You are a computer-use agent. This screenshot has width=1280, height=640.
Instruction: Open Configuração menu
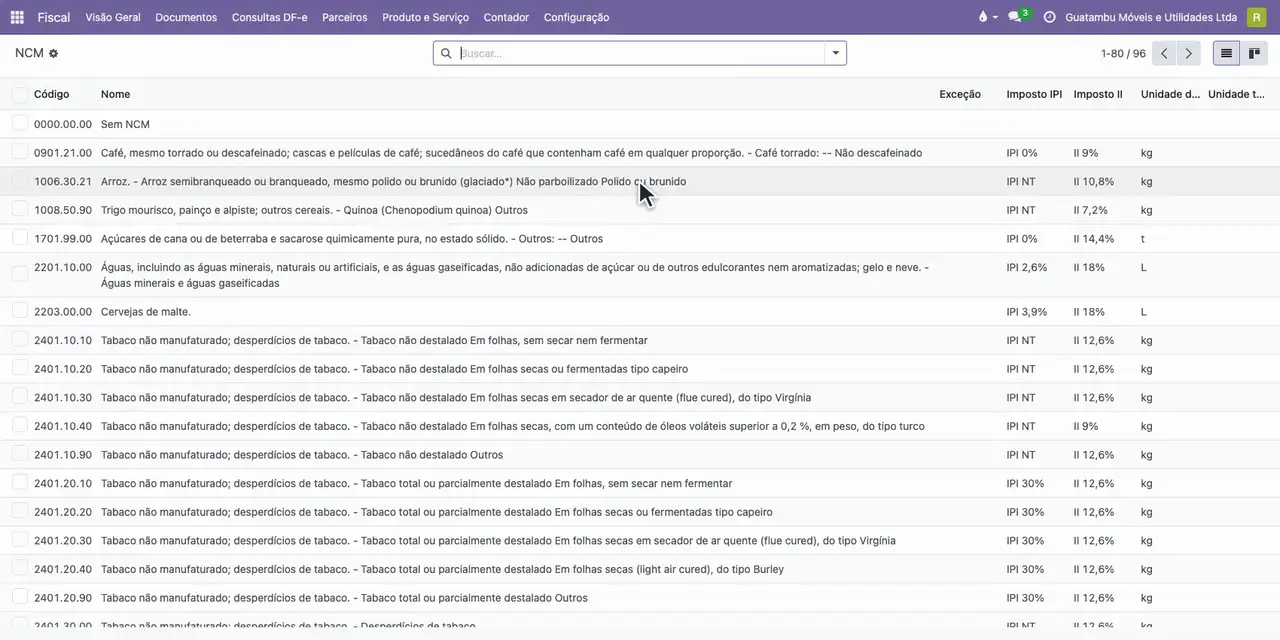coord(576,17)
